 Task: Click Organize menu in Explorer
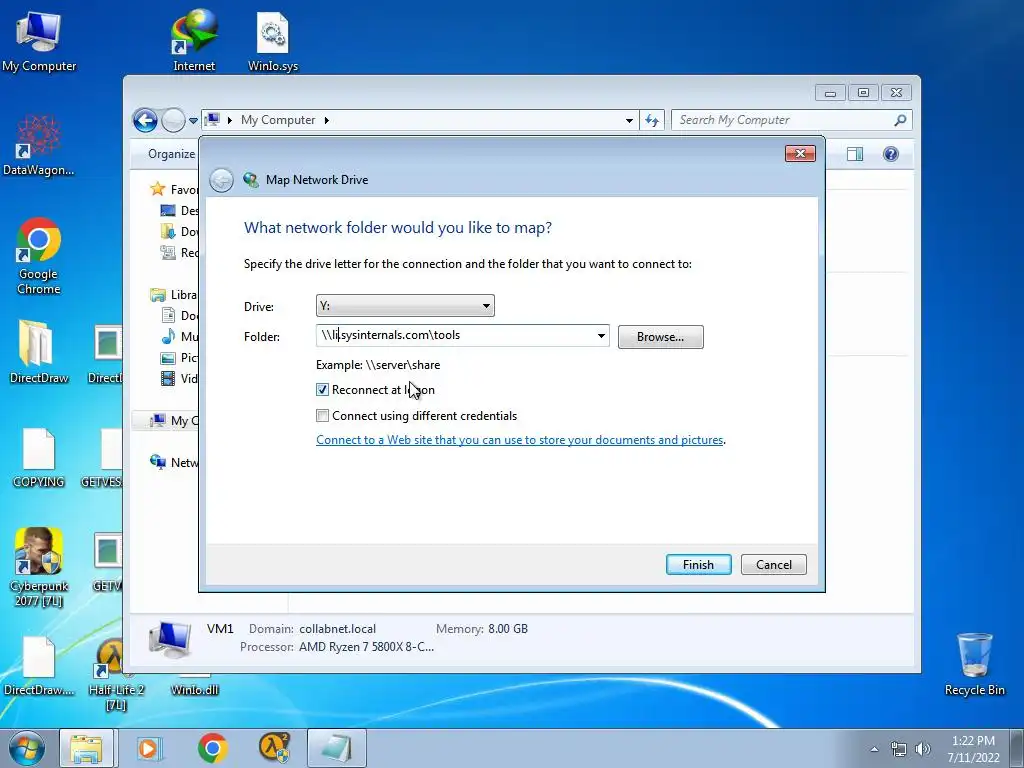[x=171, y=154]
